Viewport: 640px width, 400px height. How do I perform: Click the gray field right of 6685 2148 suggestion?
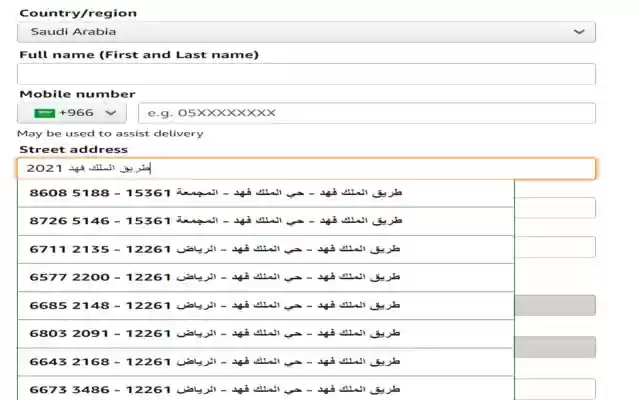tap(555, 306)
